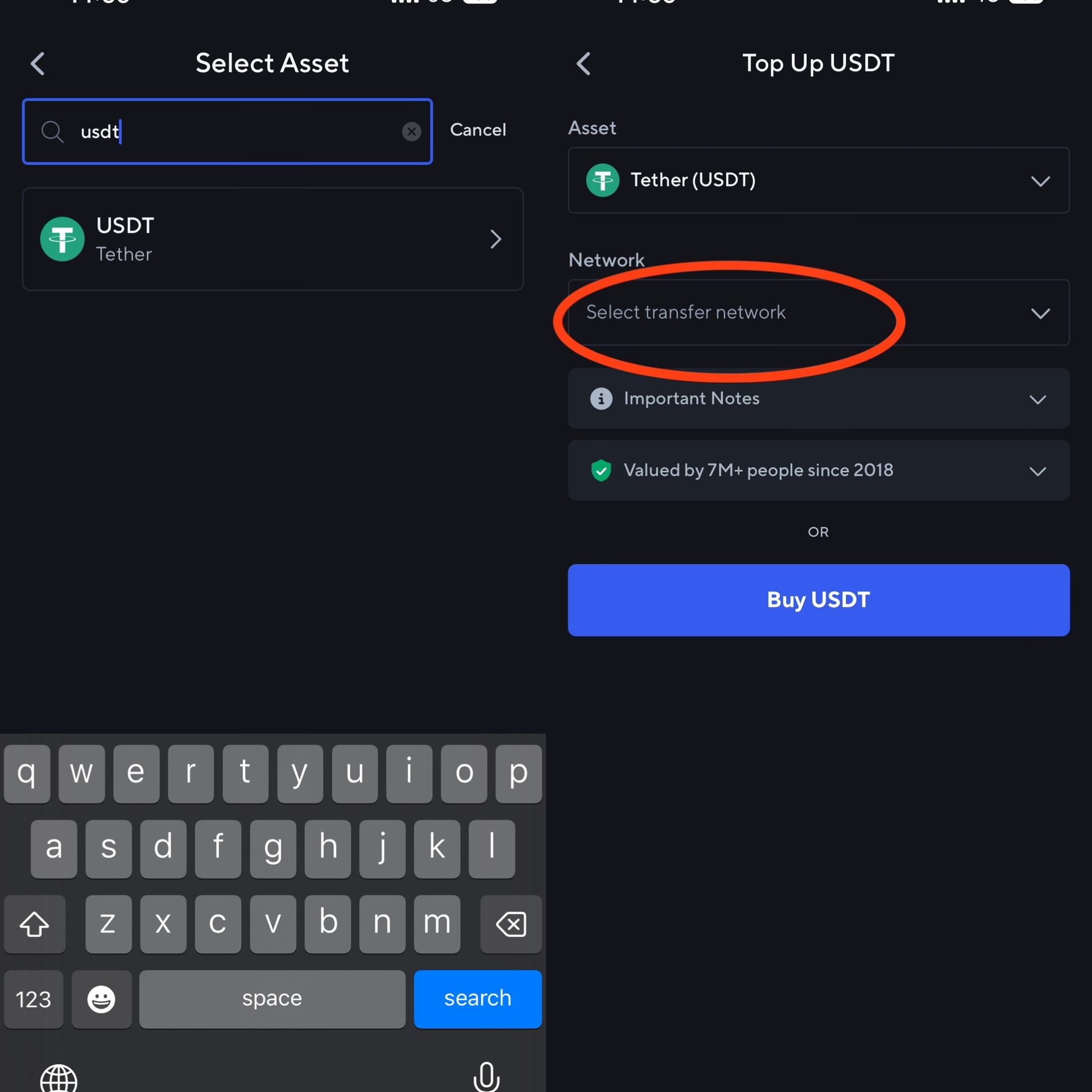Image resolution: width=1092 pixels, height=1092 pixels.
Task: Clear the usdt search text
Action: (x=411, y=131)
